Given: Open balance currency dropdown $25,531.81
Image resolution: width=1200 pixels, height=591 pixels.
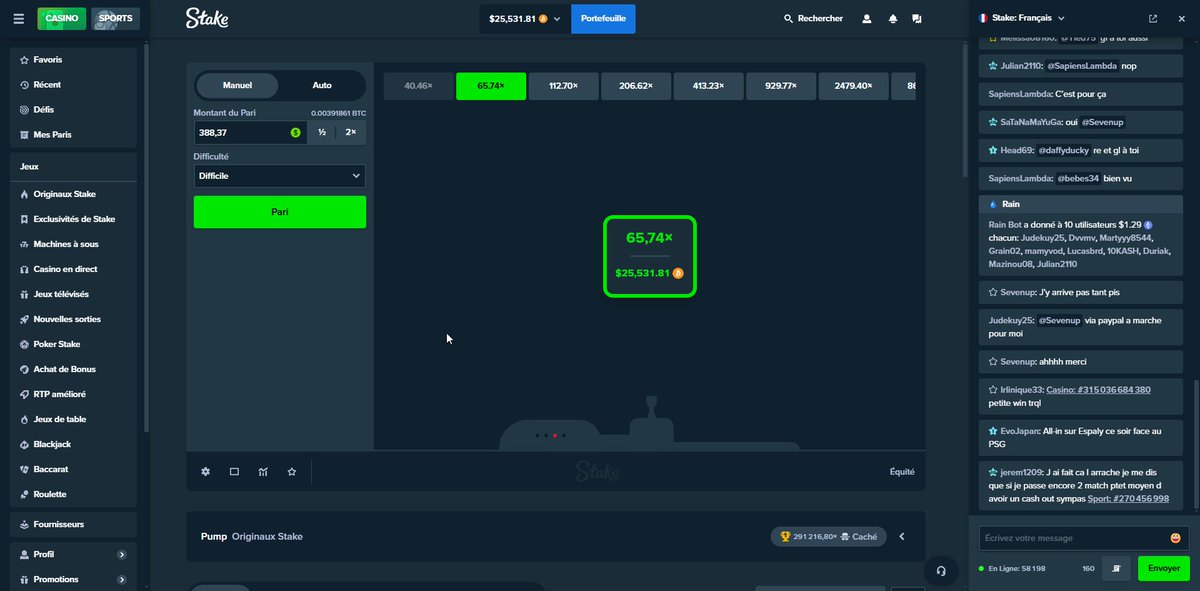Looking at the screenshot, I should (x=525, y=19).
